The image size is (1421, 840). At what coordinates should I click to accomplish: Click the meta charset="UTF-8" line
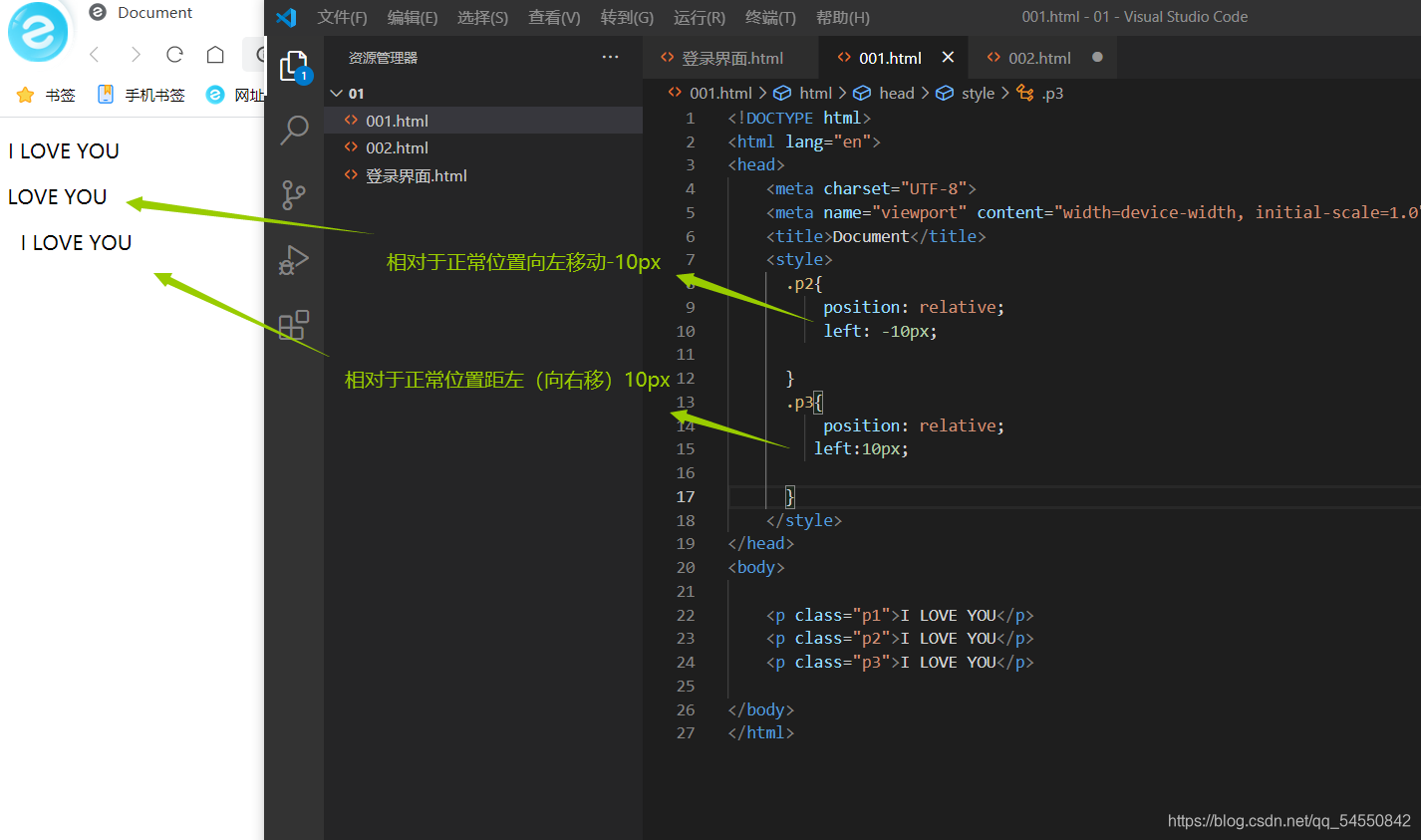pyautogui.click(x=871, y=188)
